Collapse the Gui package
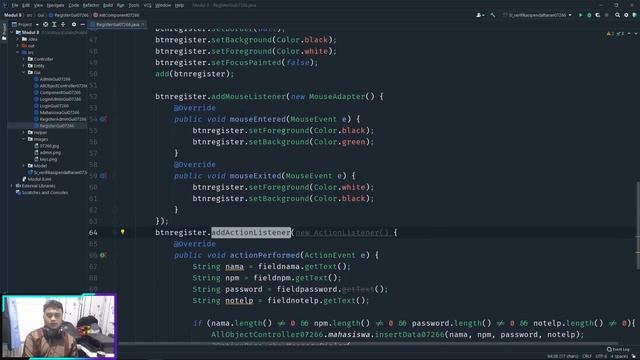The image size is (640, 360). 24,72
